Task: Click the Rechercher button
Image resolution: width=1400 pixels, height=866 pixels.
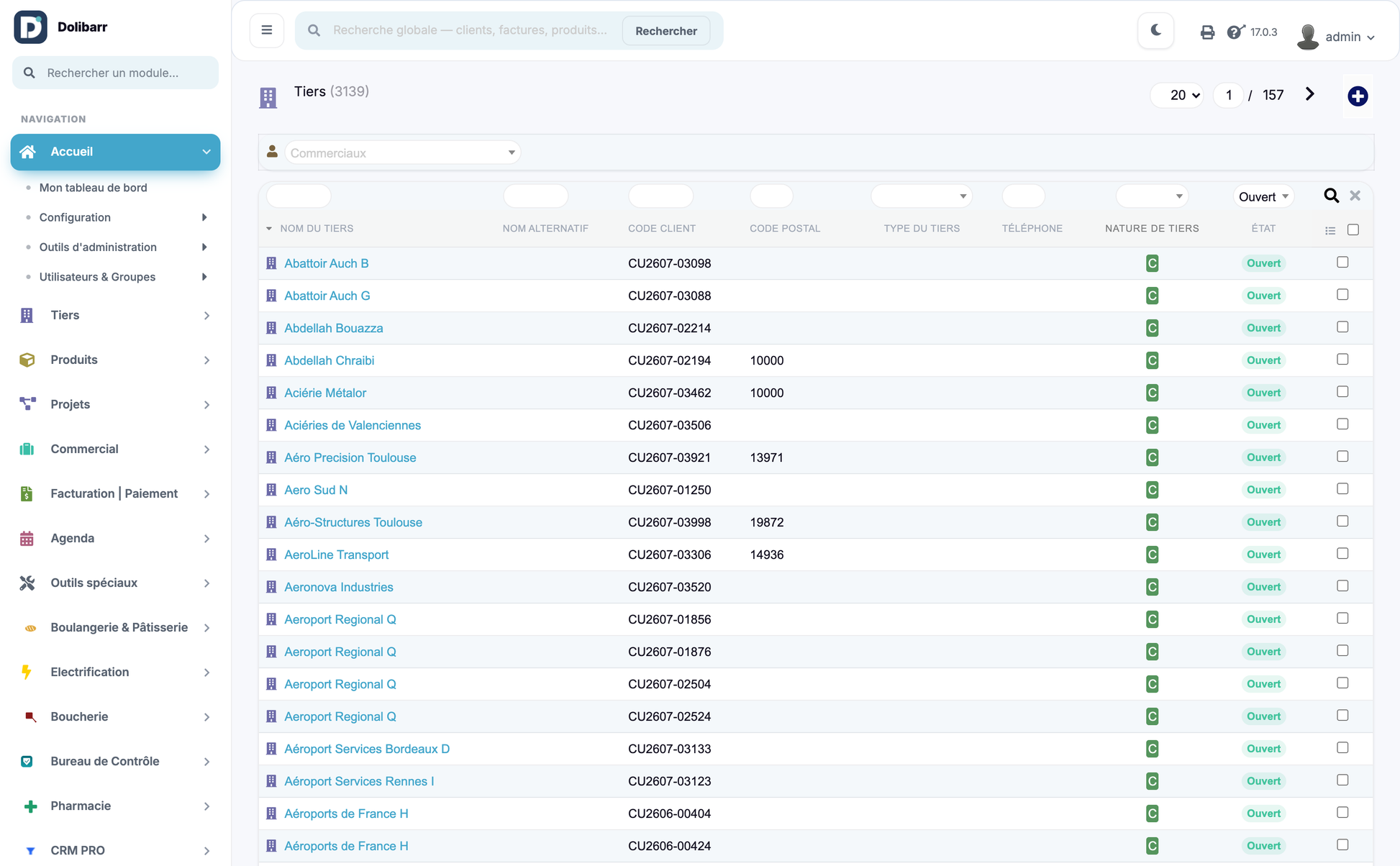Action: point(666,31)
